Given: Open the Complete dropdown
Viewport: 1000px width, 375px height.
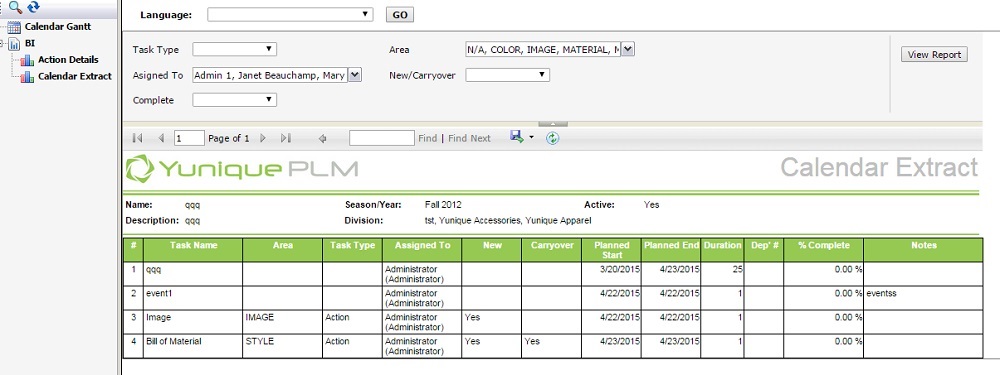Looking at the screenshot, I should pos(234,99).
